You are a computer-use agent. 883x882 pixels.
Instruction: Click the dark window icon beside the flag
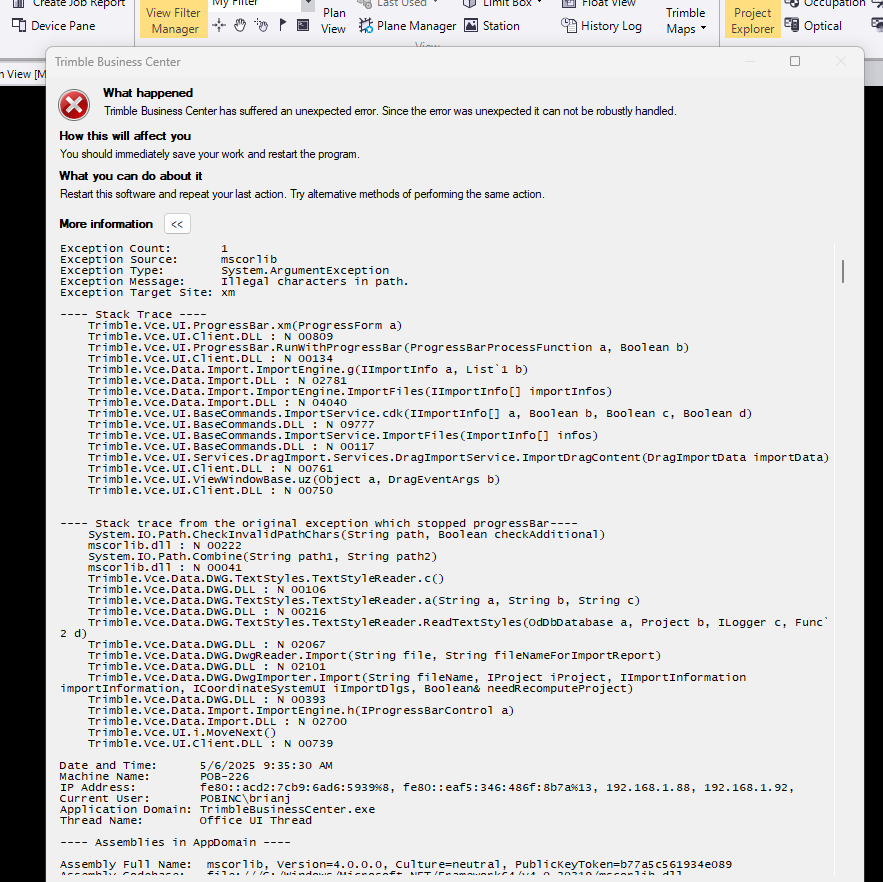click(x=303, y=25)
